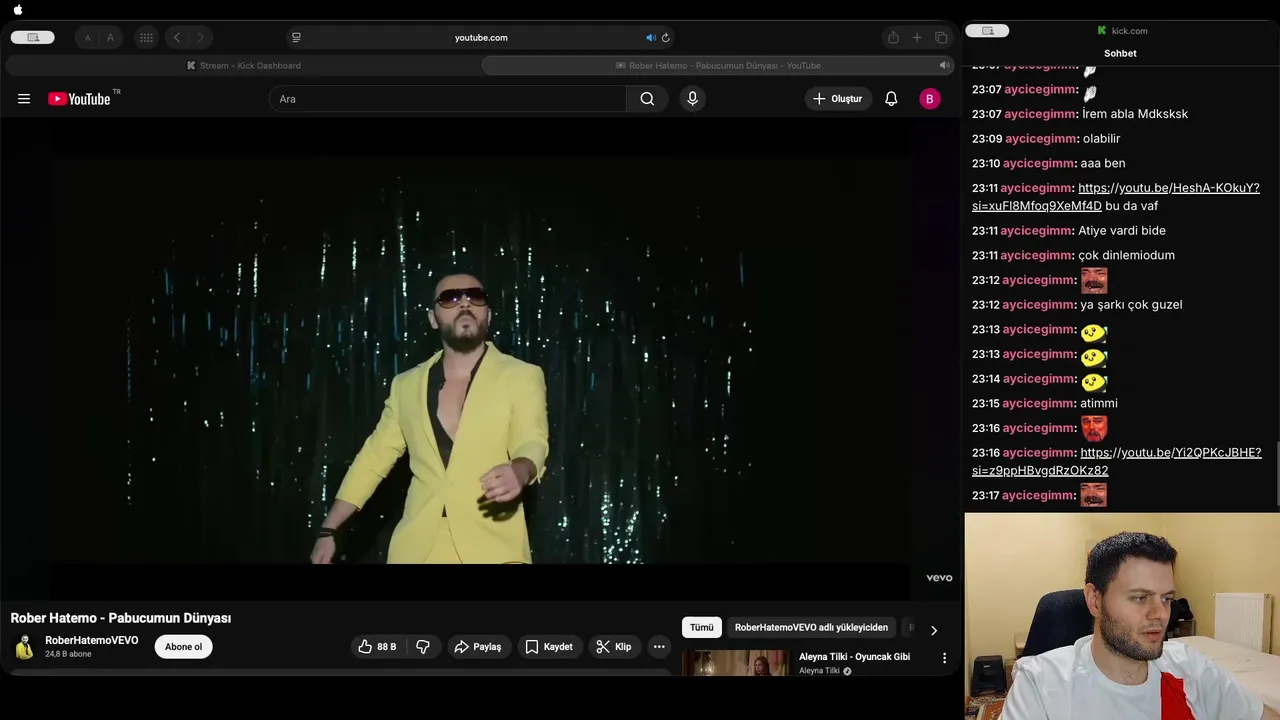This screenshot has height=720, width=1280.
Task: Open Aleyna Tilki Oyuncak Gibi thumbnail
Action: 736,663
